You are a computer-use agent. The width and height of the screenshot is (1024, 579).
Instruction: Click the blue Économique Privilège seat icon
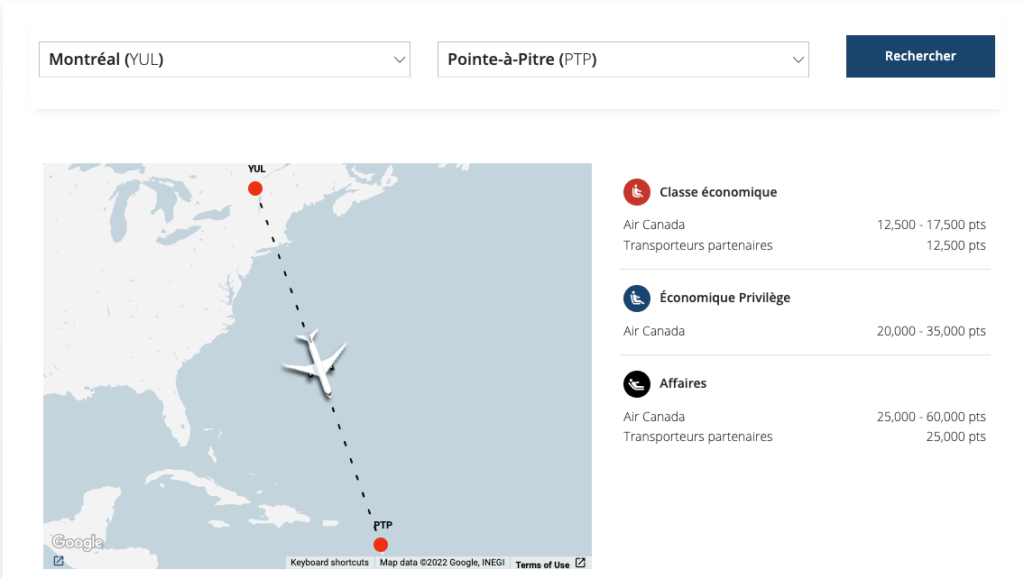(636, 298)
